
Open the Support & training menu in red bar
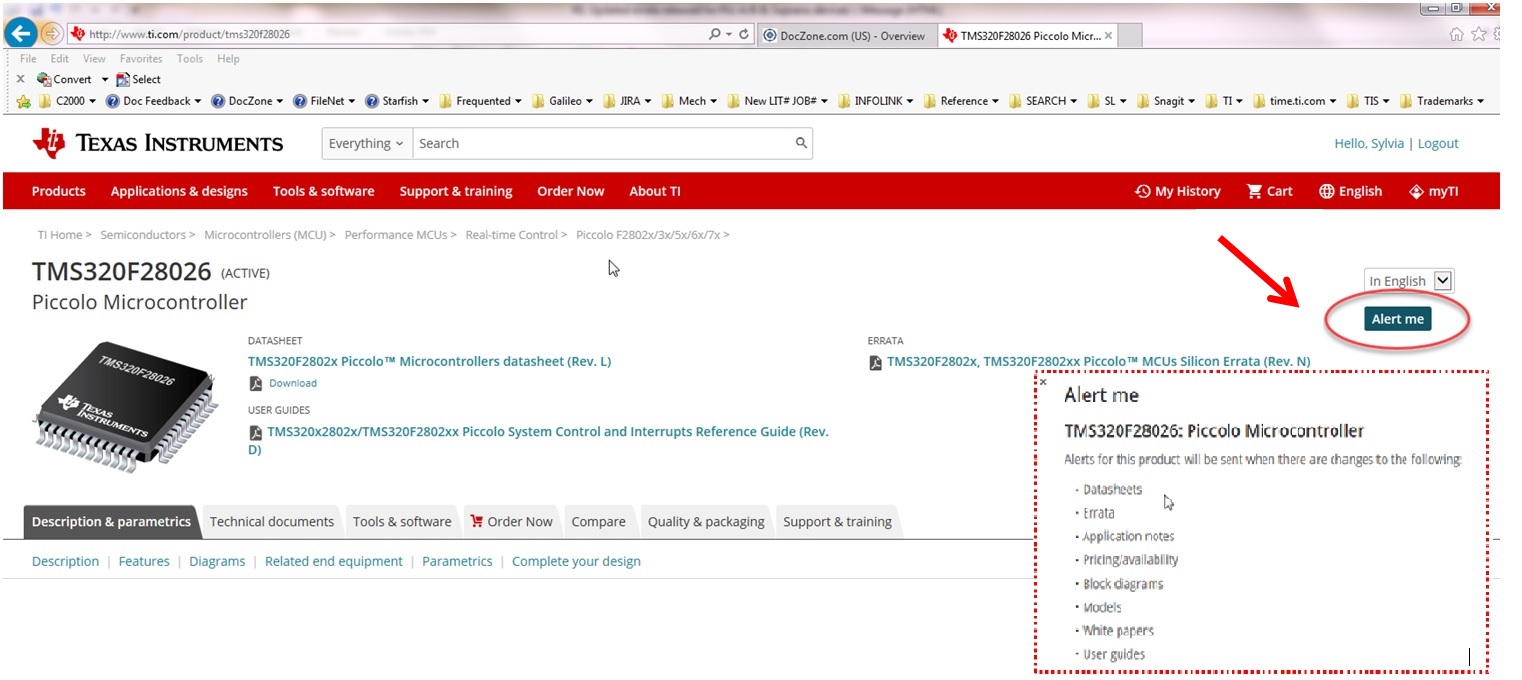[x=456, y=191]
